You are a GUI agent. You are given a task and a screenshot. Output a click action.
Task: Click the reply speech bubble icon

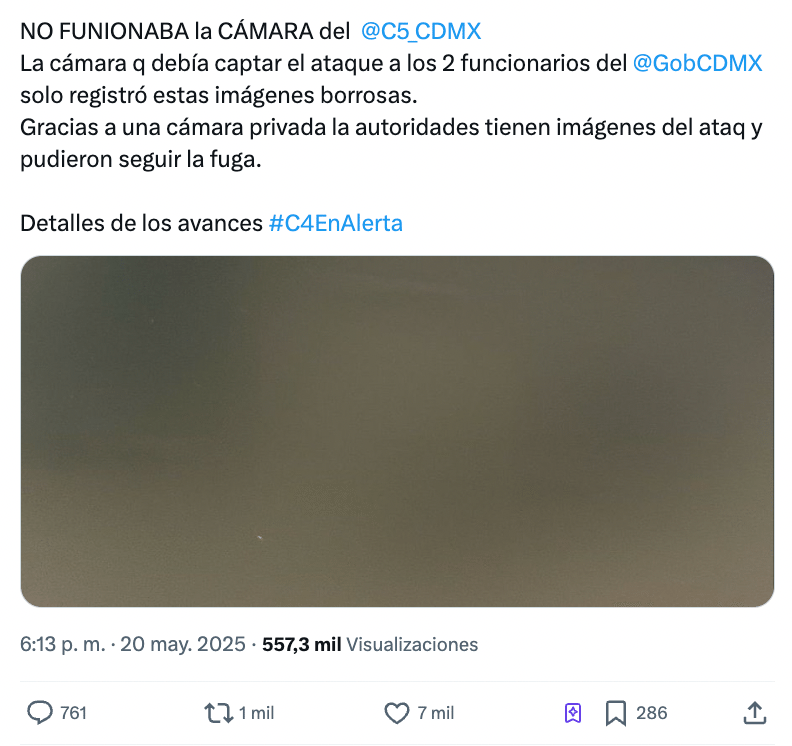[x=39, y=713]
